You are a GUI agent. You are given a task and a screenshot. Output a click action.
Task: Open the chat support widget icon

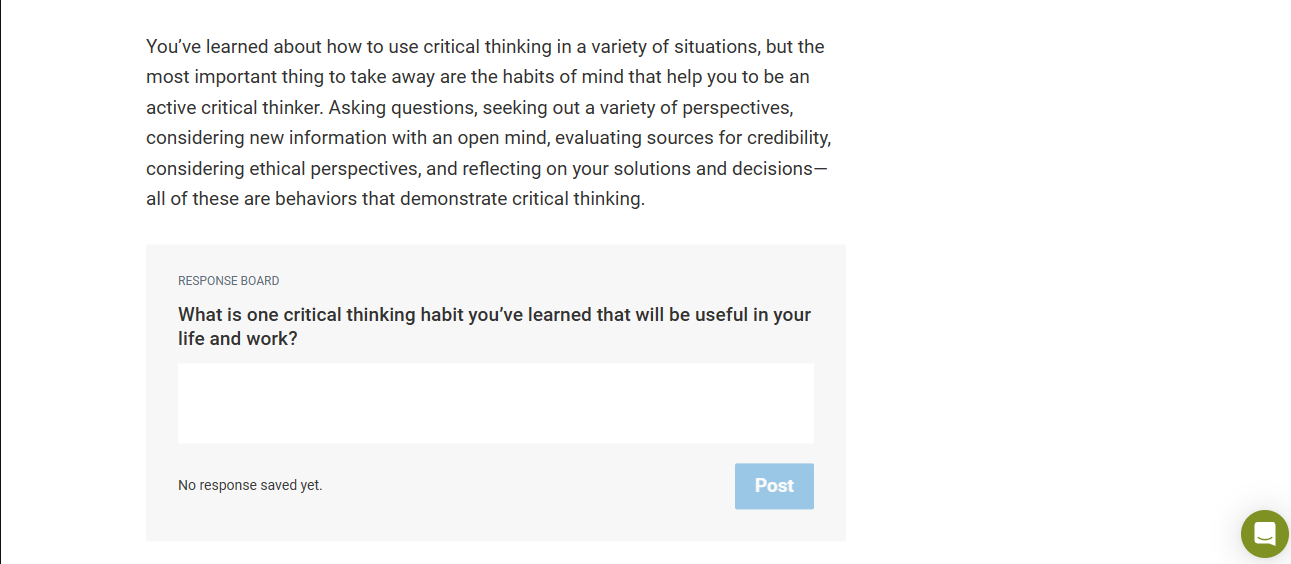point(1265,534)
